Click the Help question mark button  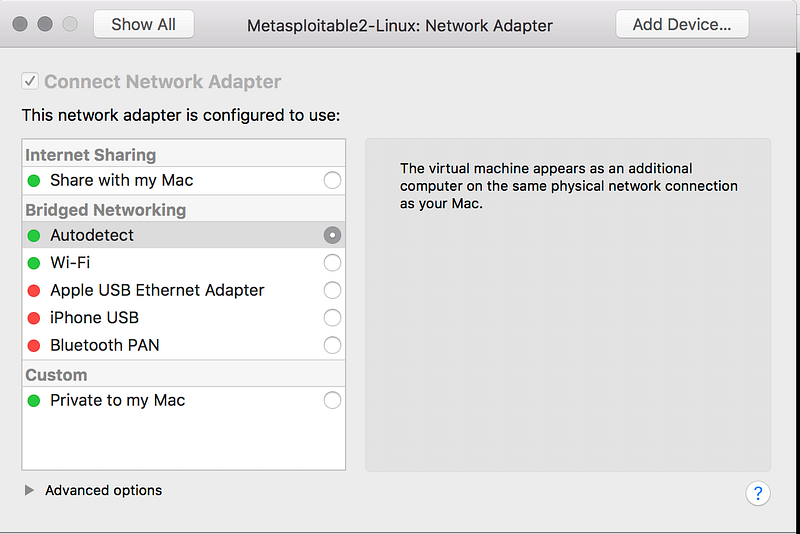tap(757, 492)
